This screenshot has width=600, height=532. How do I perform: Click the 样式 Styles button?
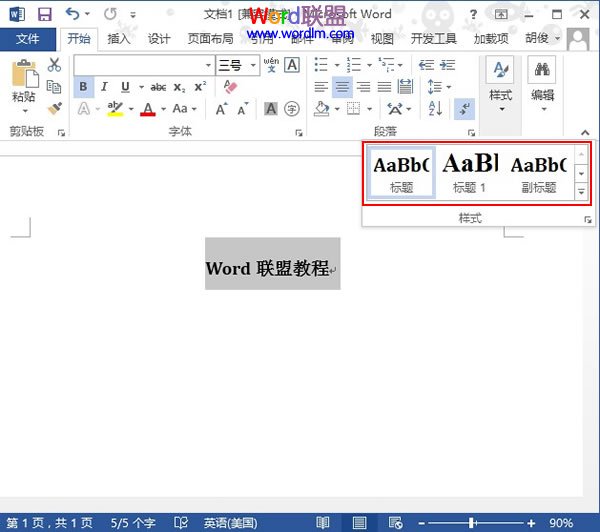pos(501,85)
